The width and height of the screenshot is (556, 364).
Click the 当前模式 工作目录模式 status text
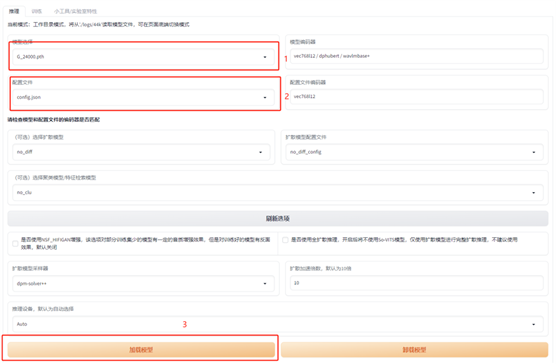99,24
